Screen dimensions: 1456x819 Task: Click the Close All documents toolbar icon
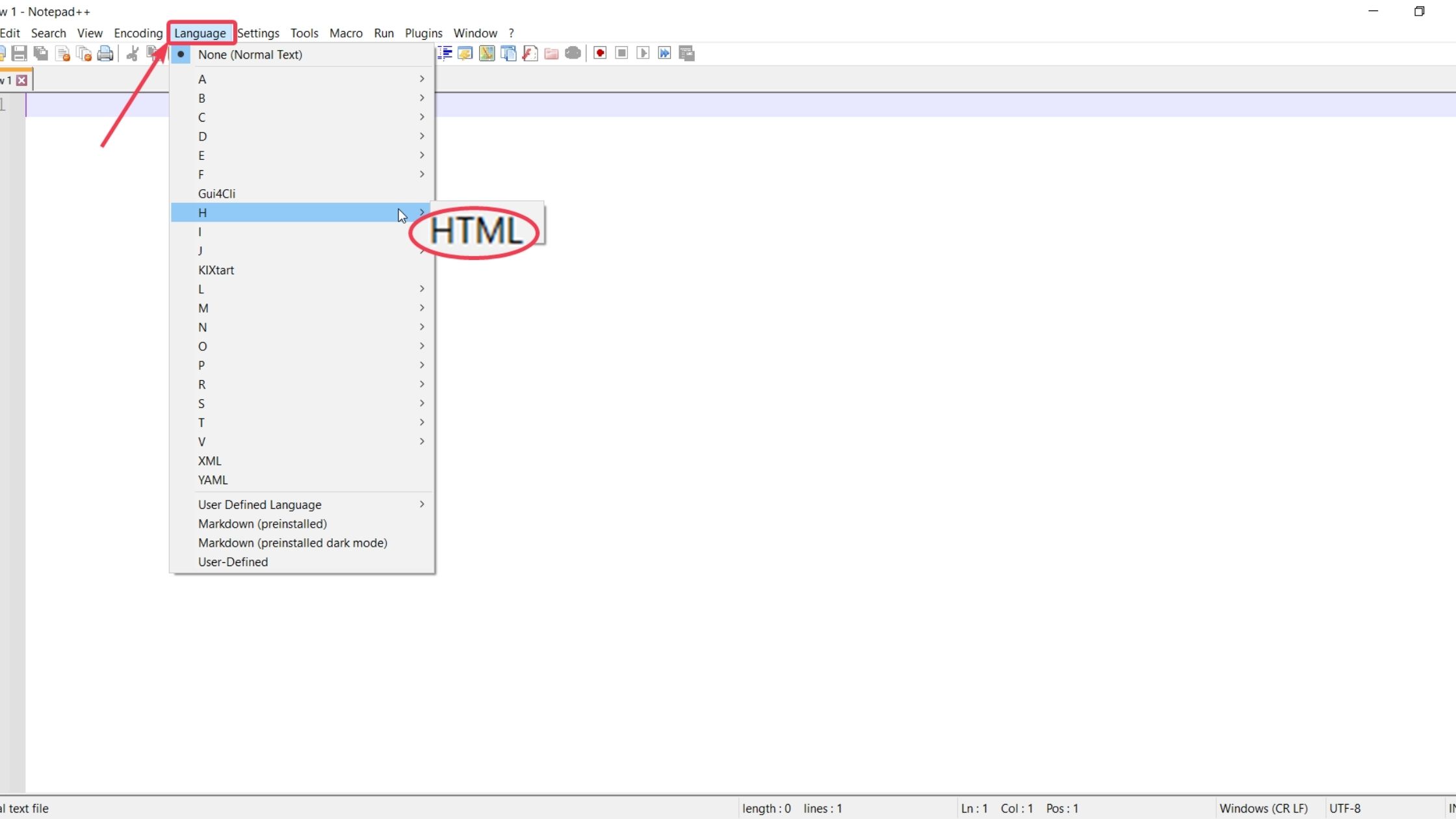pos(84,53)
